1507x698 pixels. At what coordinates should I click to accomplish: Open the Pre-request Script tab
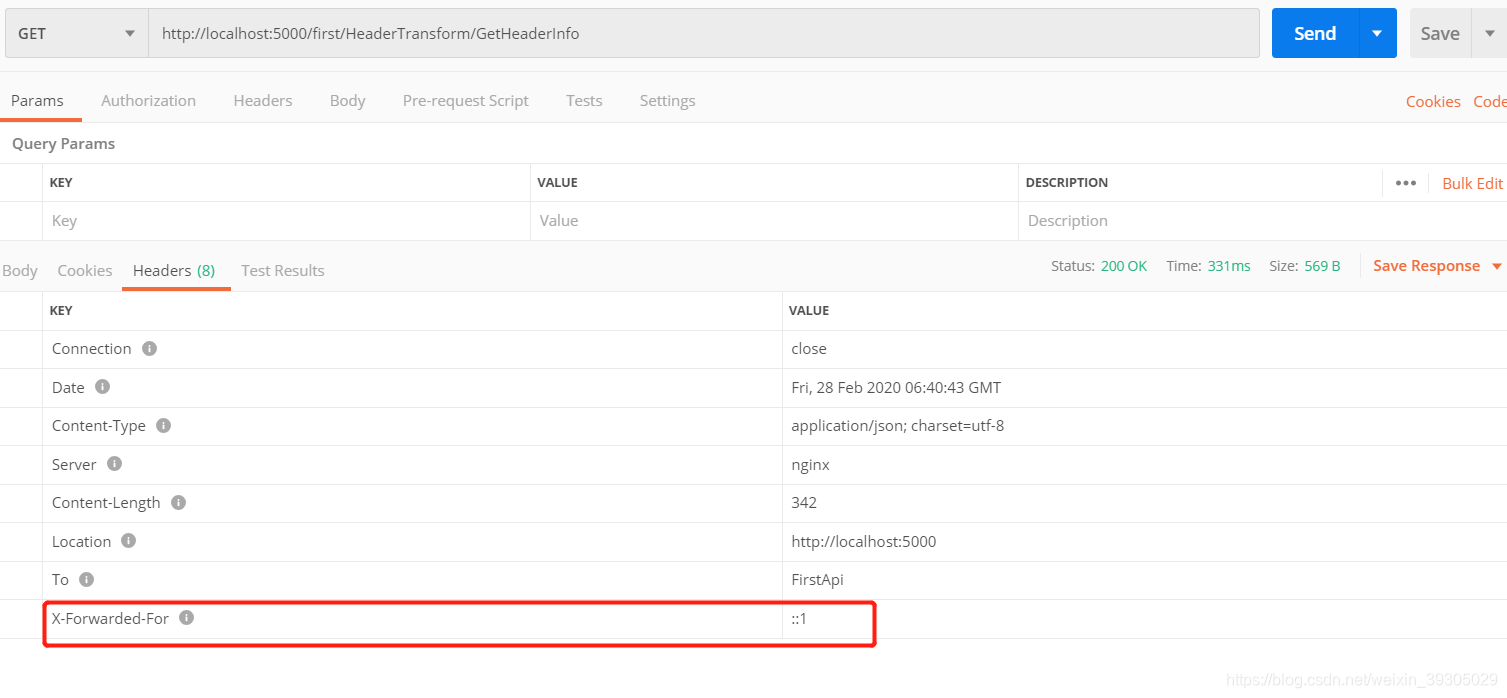[x=465, y=100]
